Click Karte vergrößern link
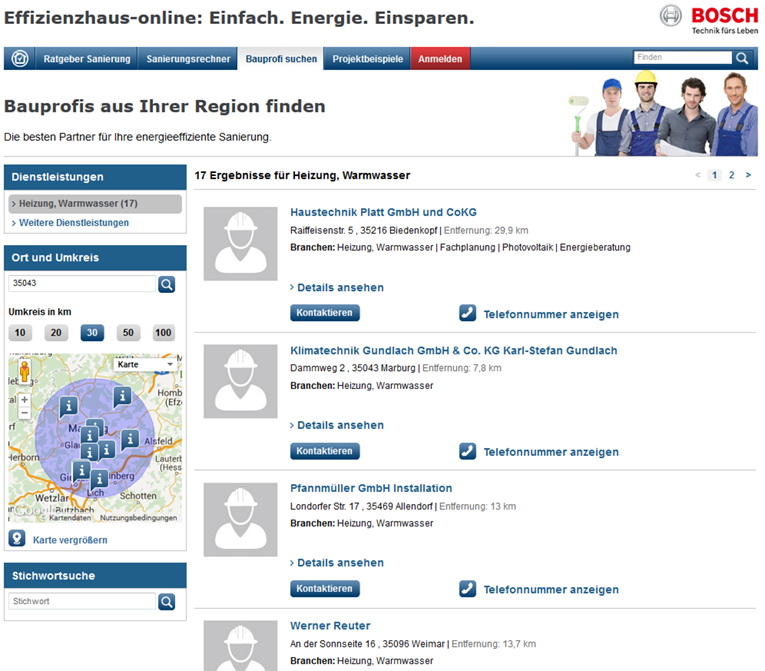The width and height of the screenshot is (765, 671). click(x=70, y=540)
